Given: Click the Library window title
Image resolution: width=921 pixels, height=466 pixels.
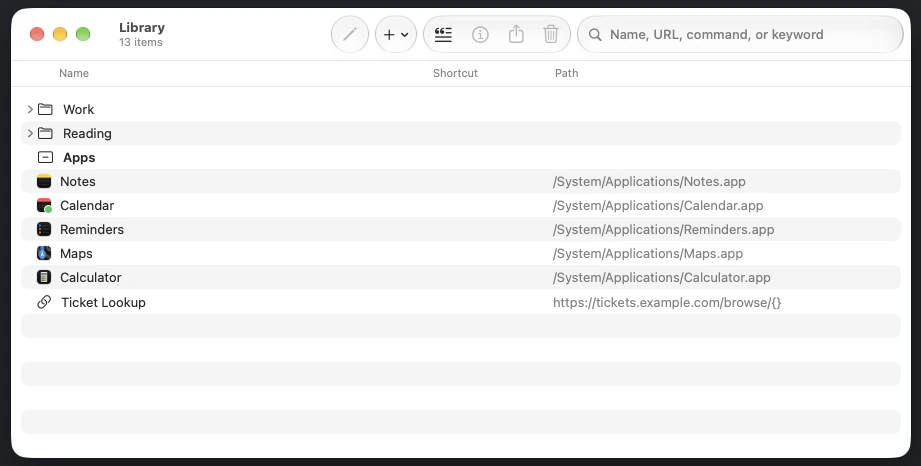Looking at the screenshot, I should (142, 28).
